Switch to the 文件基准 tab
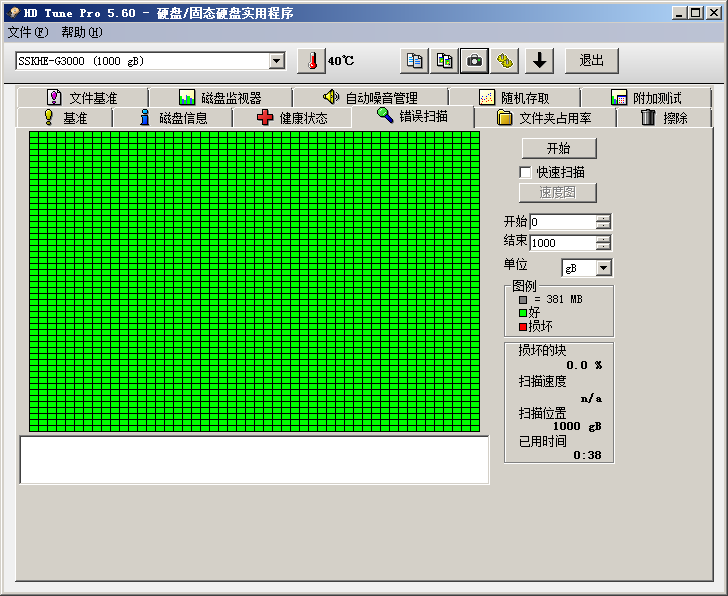This screenshot has width=728, height=596. tap(83, 98)
